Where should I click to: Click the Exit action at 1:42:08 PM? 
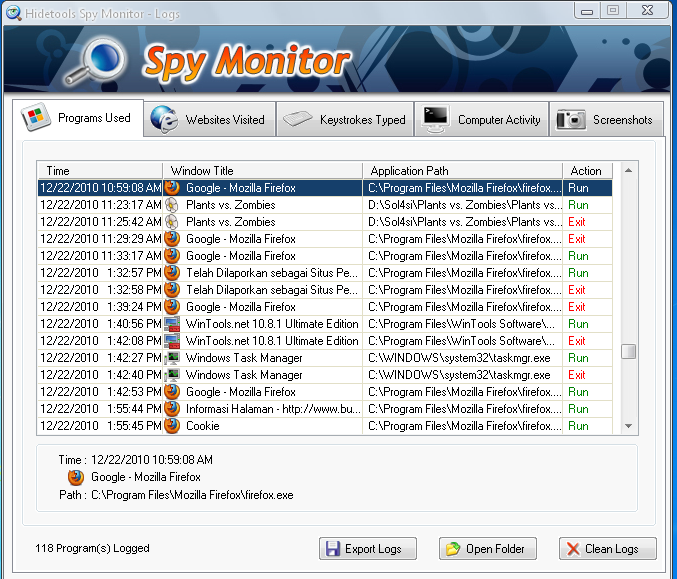[576, 341]
